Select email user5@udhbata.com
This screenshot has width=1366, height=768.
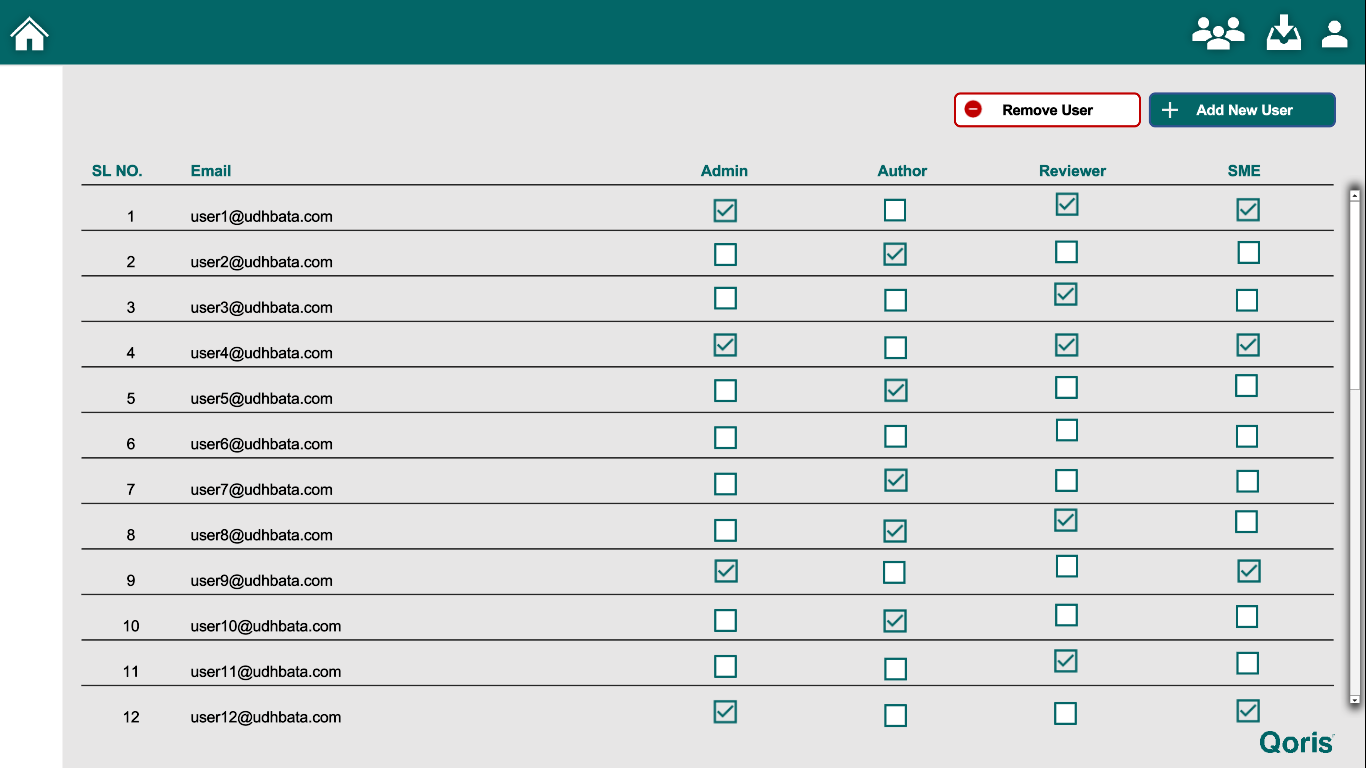point(262,398)
